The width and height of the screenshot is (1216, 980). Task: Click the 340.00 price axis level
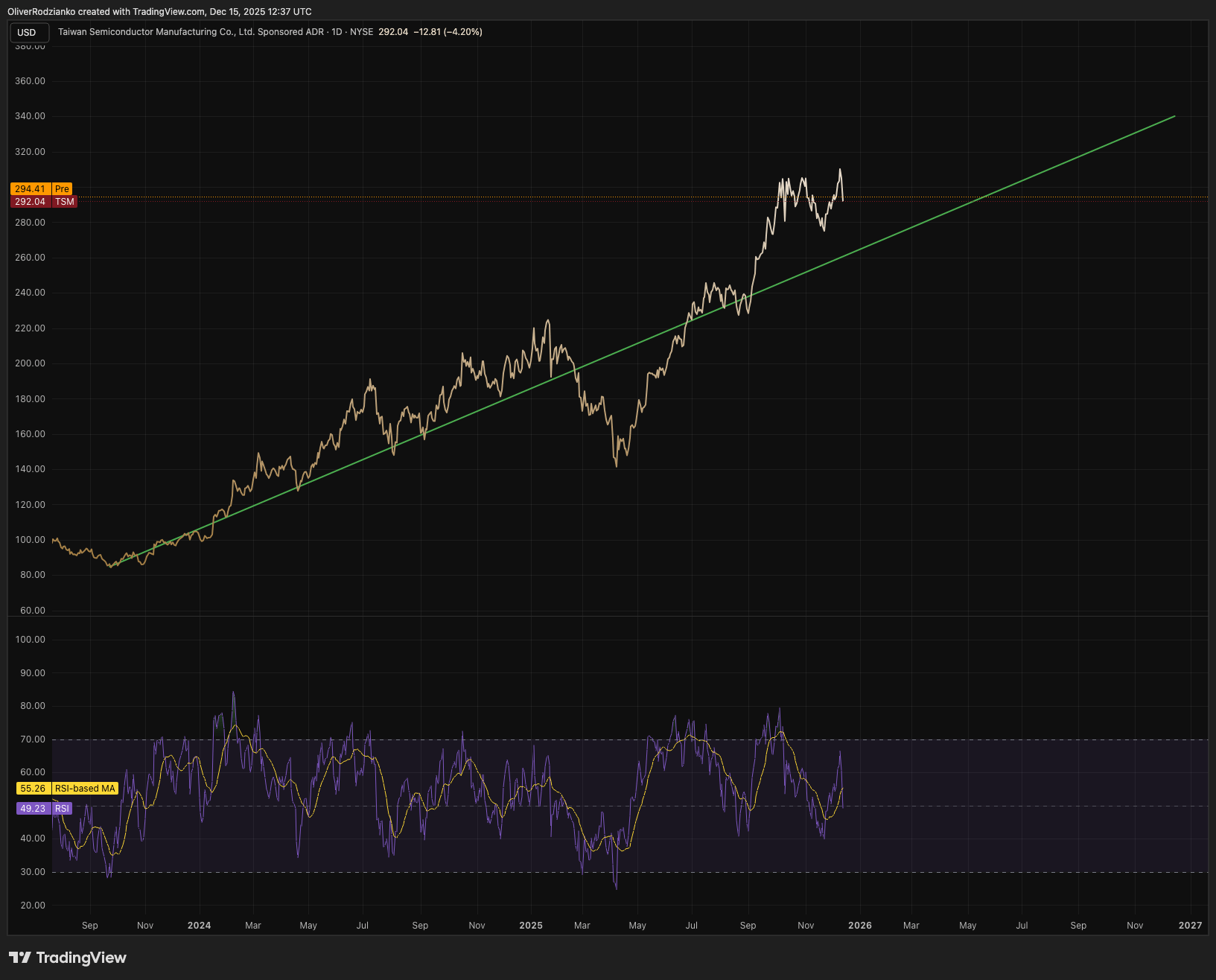tap(31, 116)
